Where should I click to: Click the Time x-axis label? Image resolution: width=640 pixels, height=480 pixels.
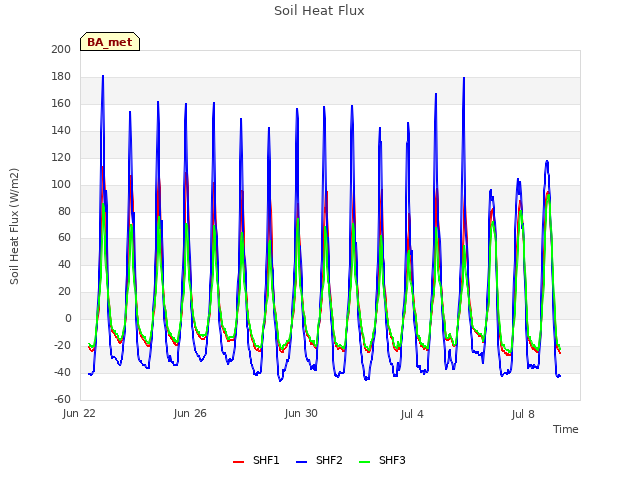click(x=566, y=429)
